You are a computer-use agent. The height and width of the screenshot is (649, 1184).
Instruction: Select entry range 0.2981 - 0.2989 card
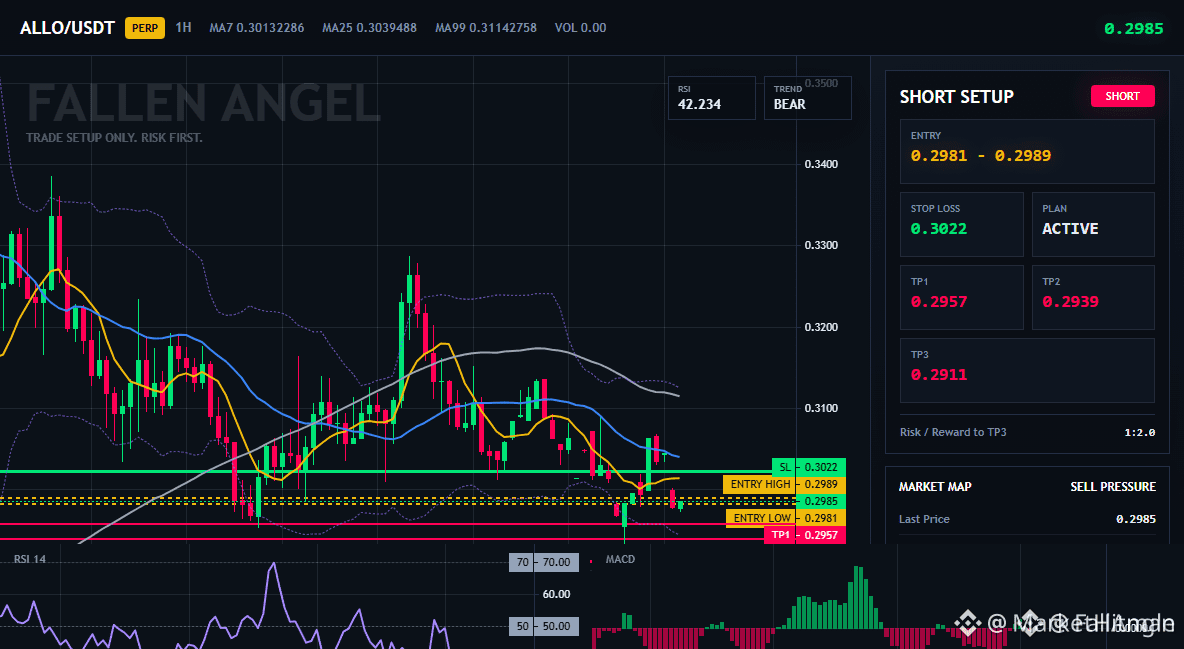pyautogui.click(x=1027, y=151)
